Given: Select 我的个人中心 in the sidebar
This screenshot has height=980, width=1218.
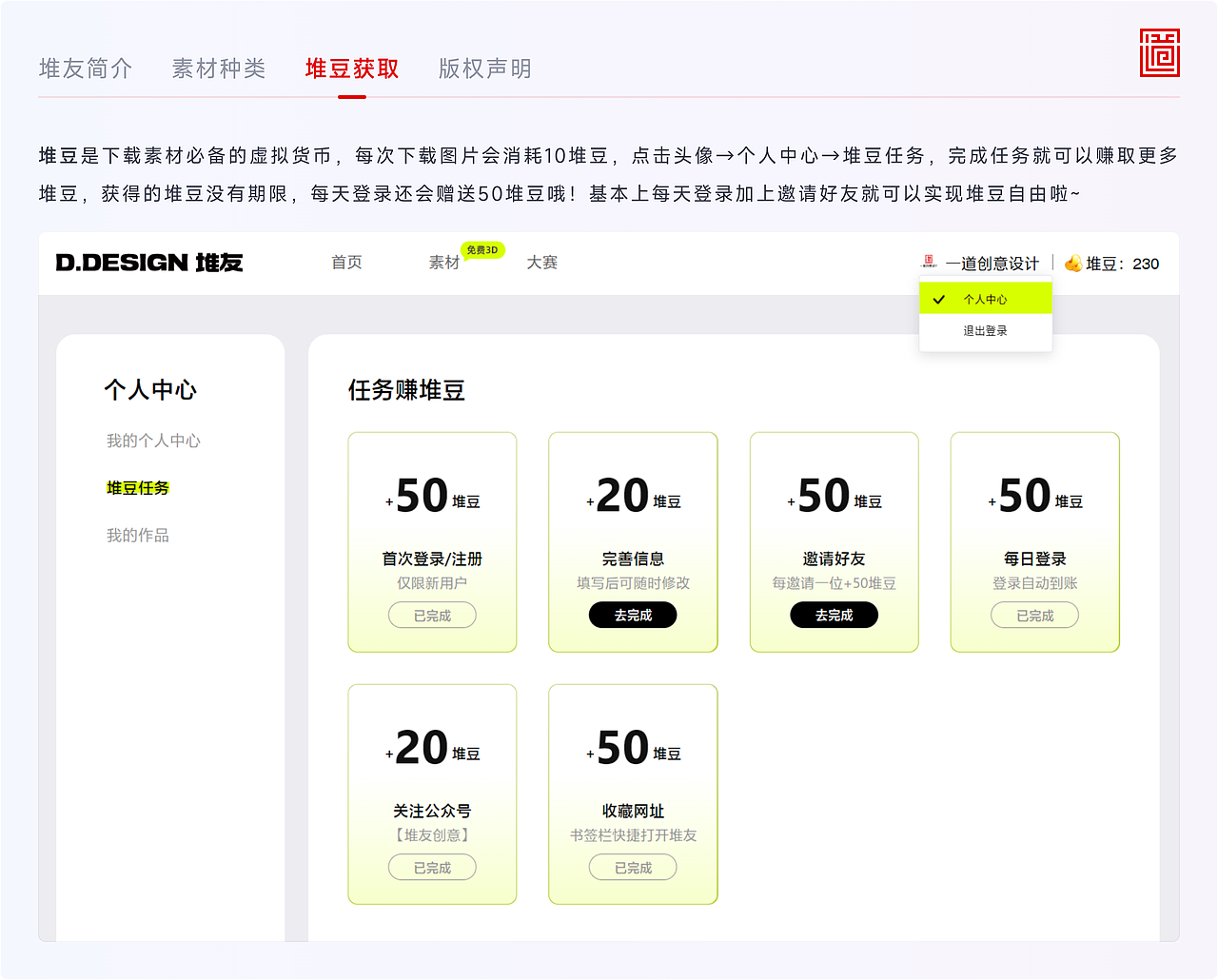Looking at the screenshot, I should (x=152, y=441).
